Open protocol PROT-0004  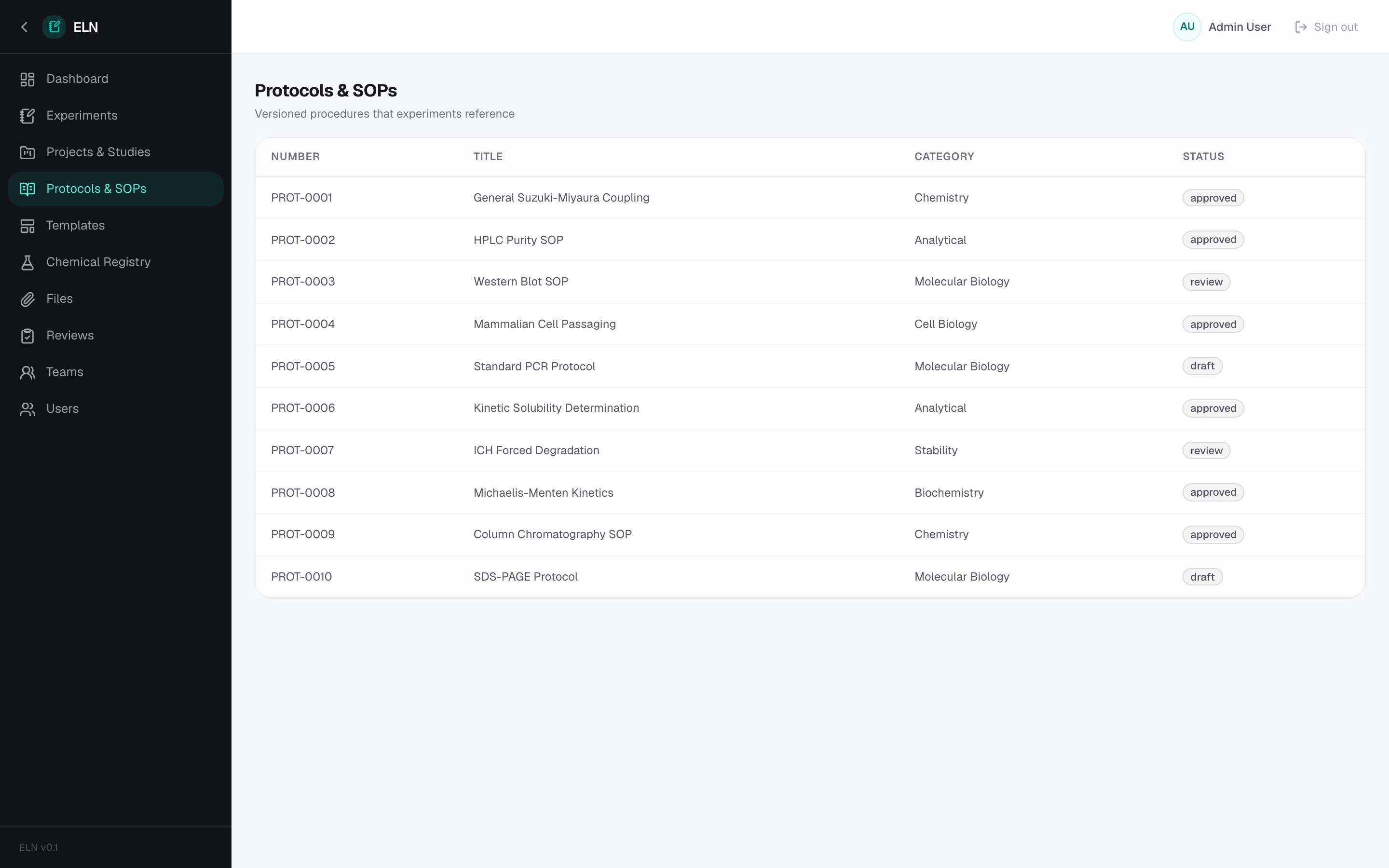(302, 325)
